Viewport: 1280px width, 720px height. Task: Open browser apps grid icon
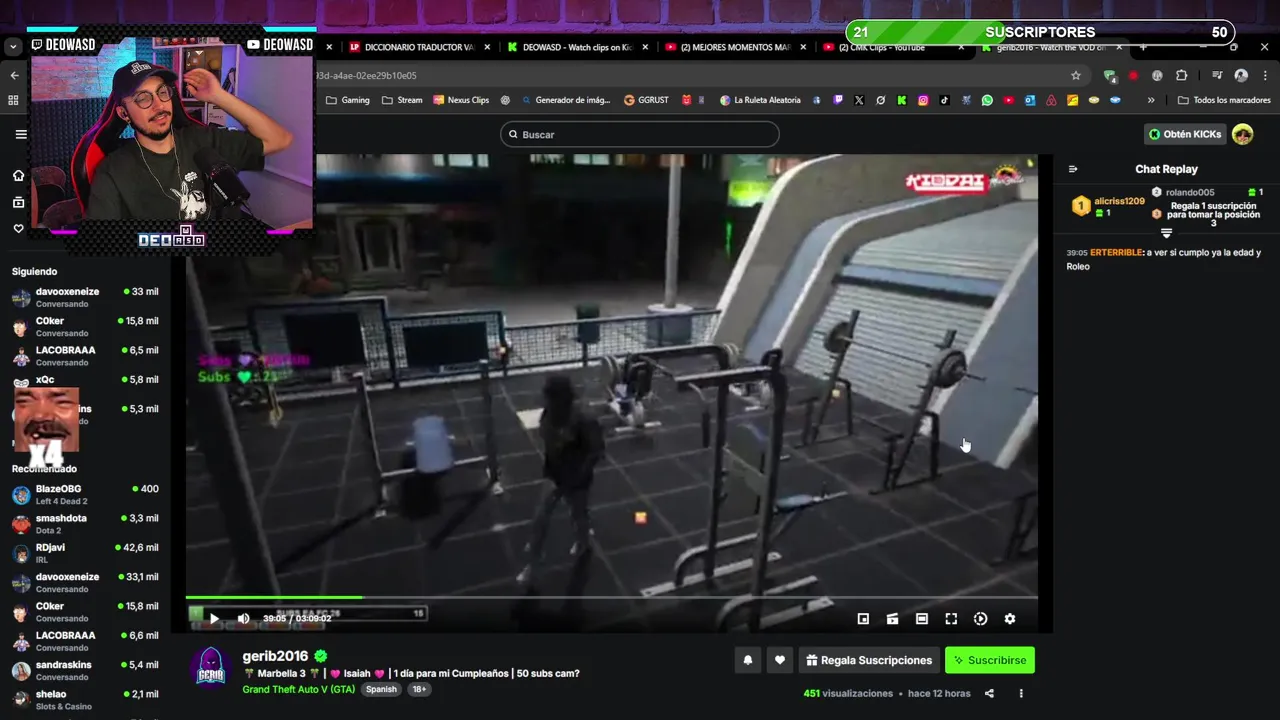[x=13, y=100]
